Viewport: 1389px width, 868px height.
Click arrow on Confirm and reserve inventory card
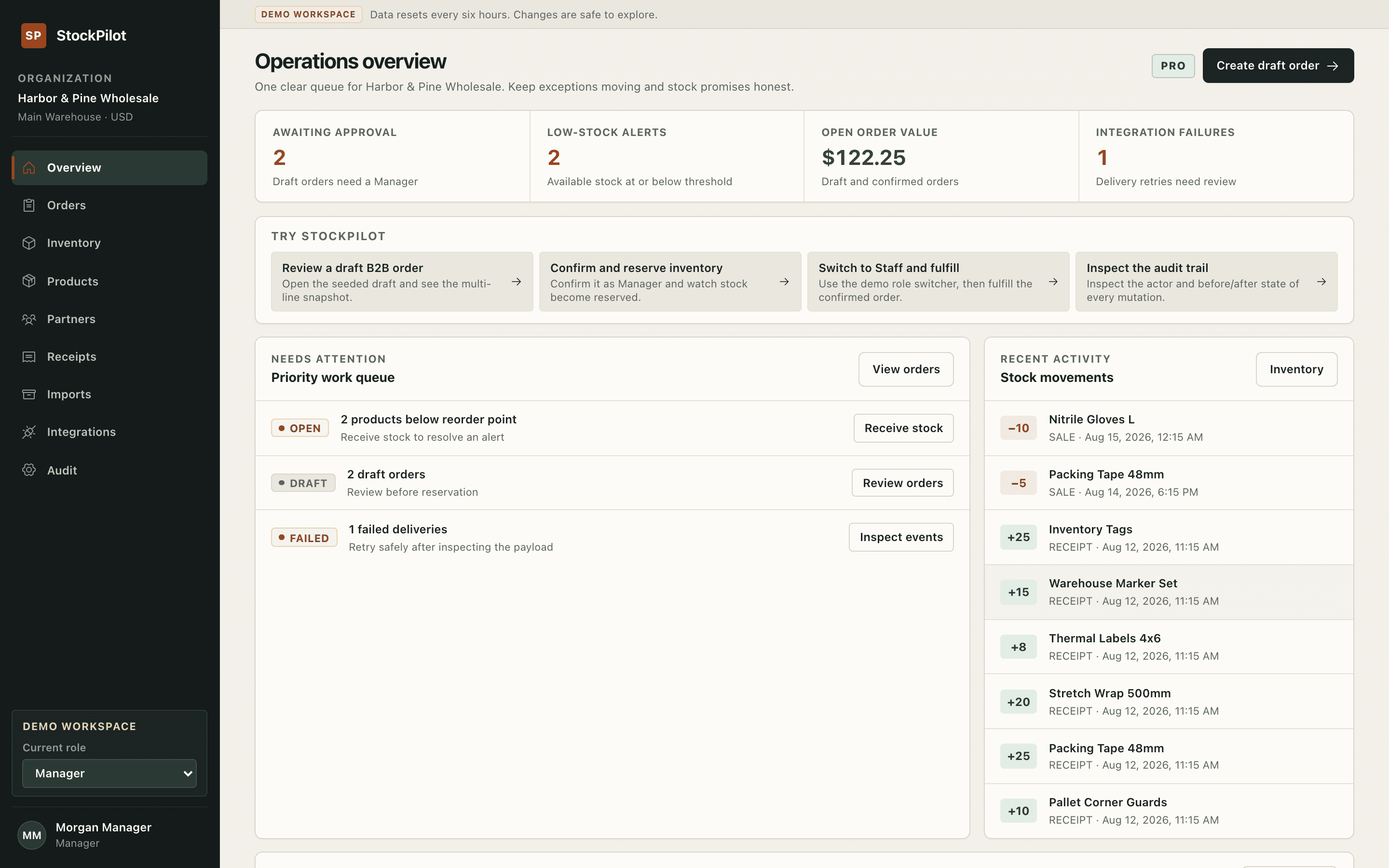(785, 282)
